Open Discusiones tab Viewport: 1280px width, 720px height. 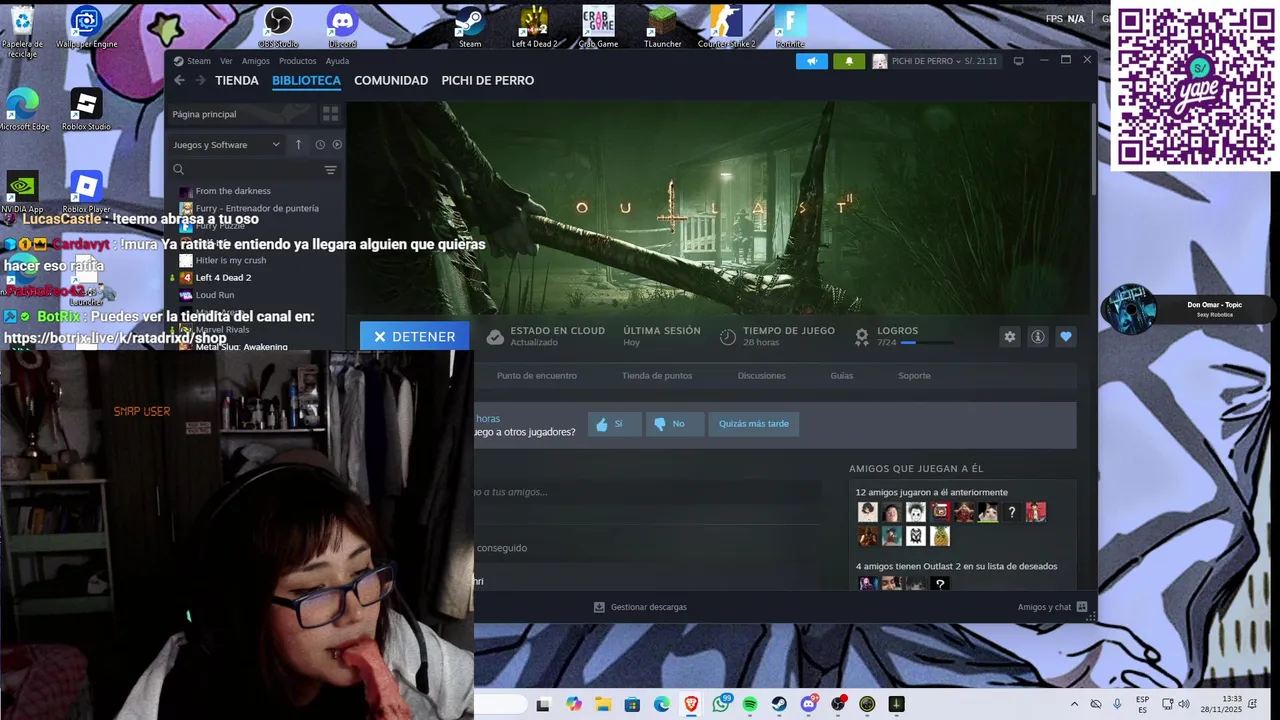point(761,376)
